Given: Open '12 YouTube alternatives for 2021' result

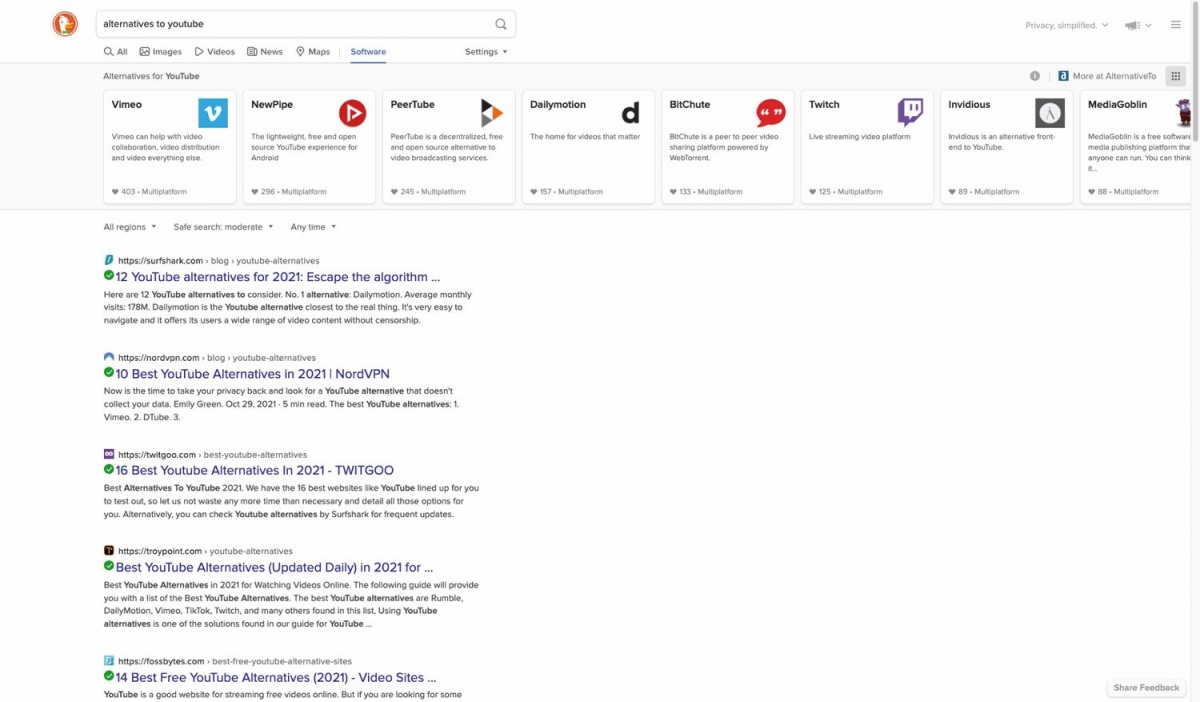Looking at the screenshot, I should point(278,277).
